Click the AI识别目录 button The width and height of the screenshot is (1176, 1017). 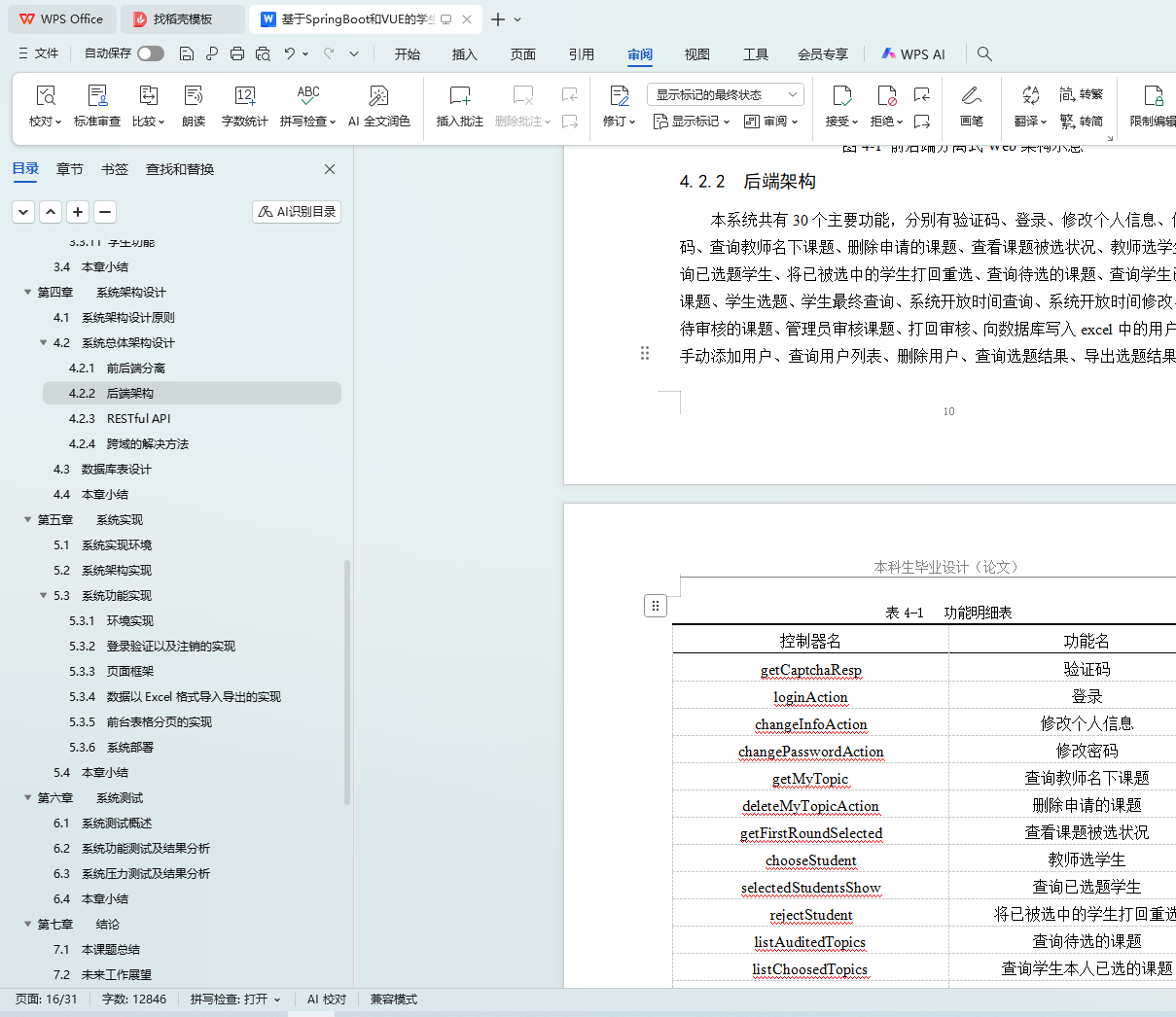297,211
